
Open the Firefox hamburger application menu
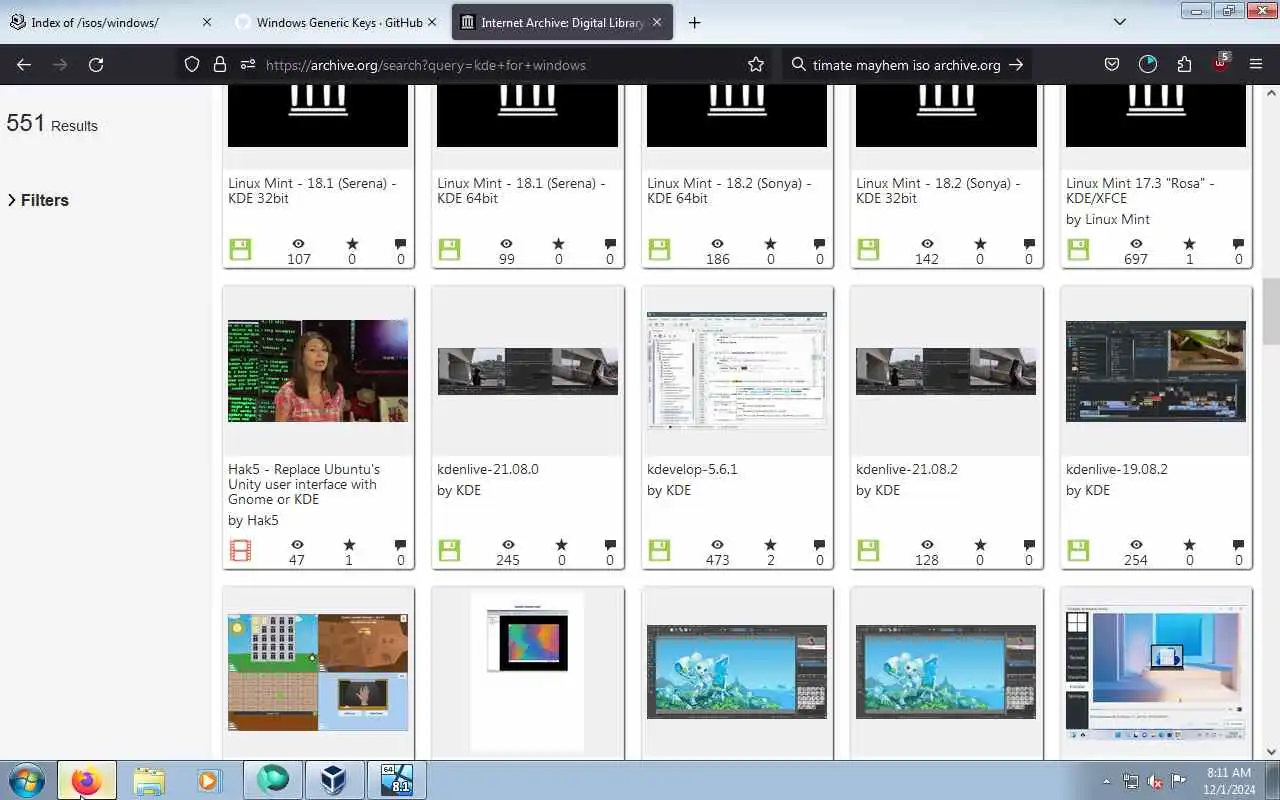click(1256, 64)
